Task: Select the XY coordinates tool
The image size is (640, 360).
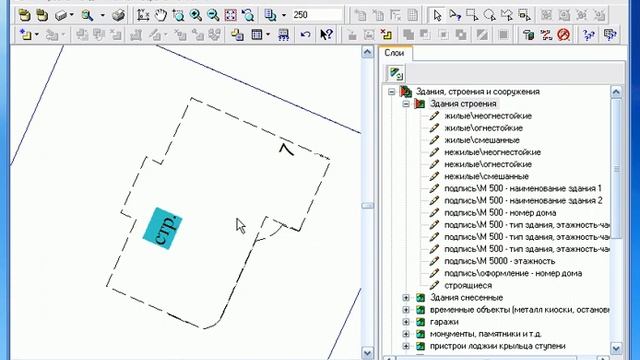Action: click(143, 16)
